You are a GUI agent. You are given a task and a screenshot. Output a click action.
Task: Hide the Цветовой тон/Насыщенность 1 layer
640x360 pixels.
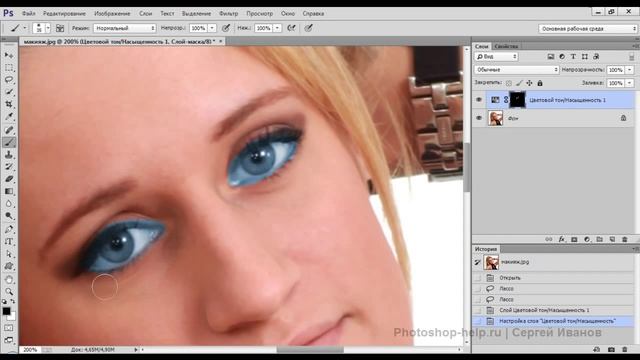coord(479,100)
